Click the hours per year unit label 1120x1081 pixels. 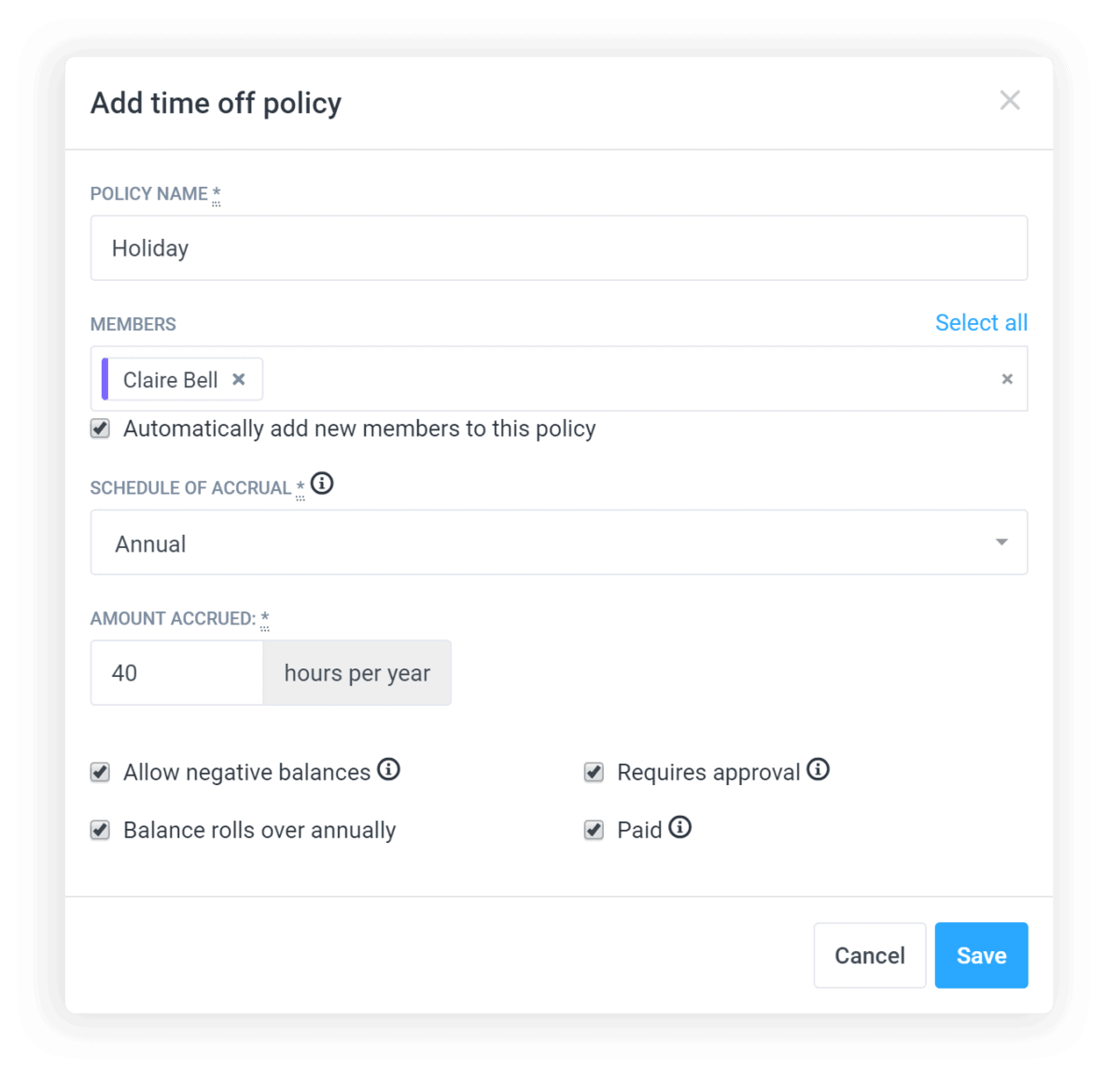coord(357,672)
